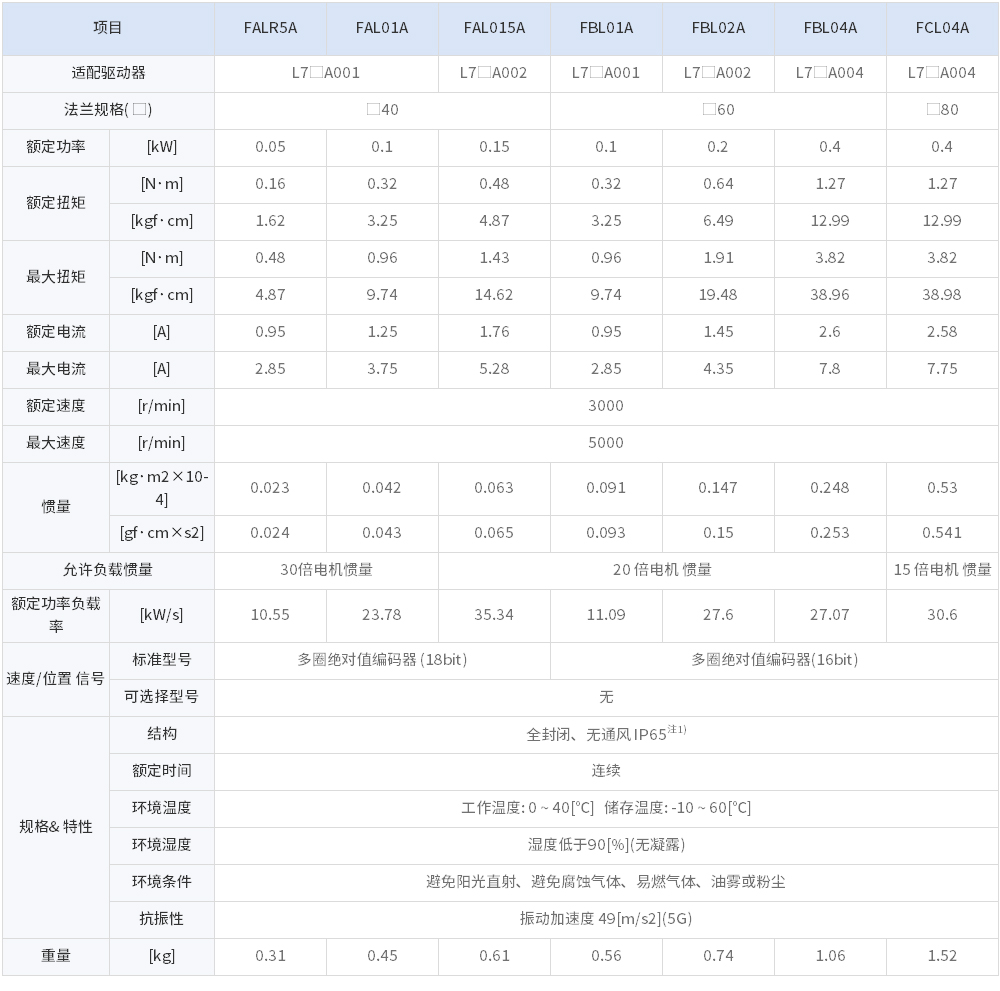This screenshot has width=1000, height=991.
Task: Select the FAL015A model header cell
Action: pyautogui.click(x=494, y=28)
